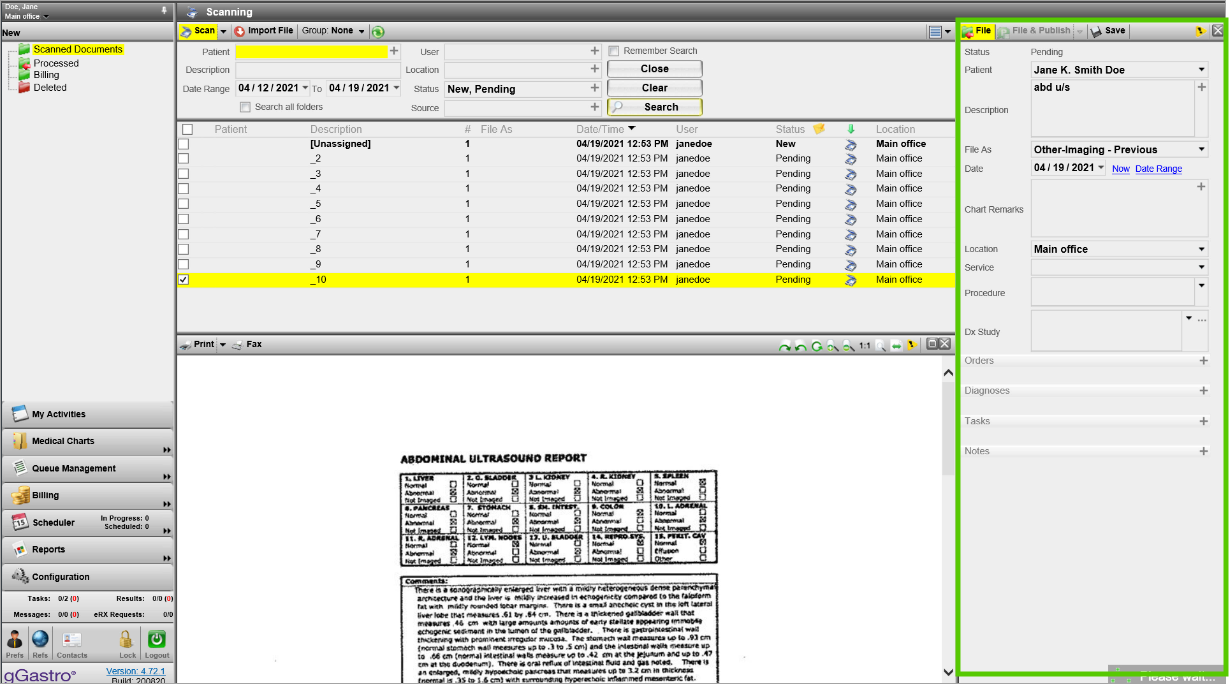The width and height of the screenshot is (1230, 684).
Task: Open the view options icon in Scanning toolbar
Action: pos(935,32)
